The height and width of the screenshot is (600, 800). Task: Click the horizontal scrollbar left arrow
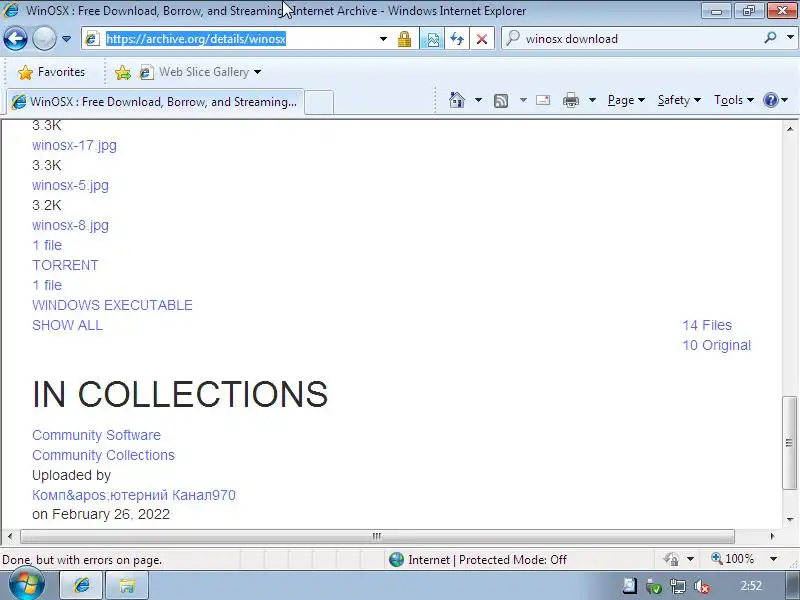(10, 536)
